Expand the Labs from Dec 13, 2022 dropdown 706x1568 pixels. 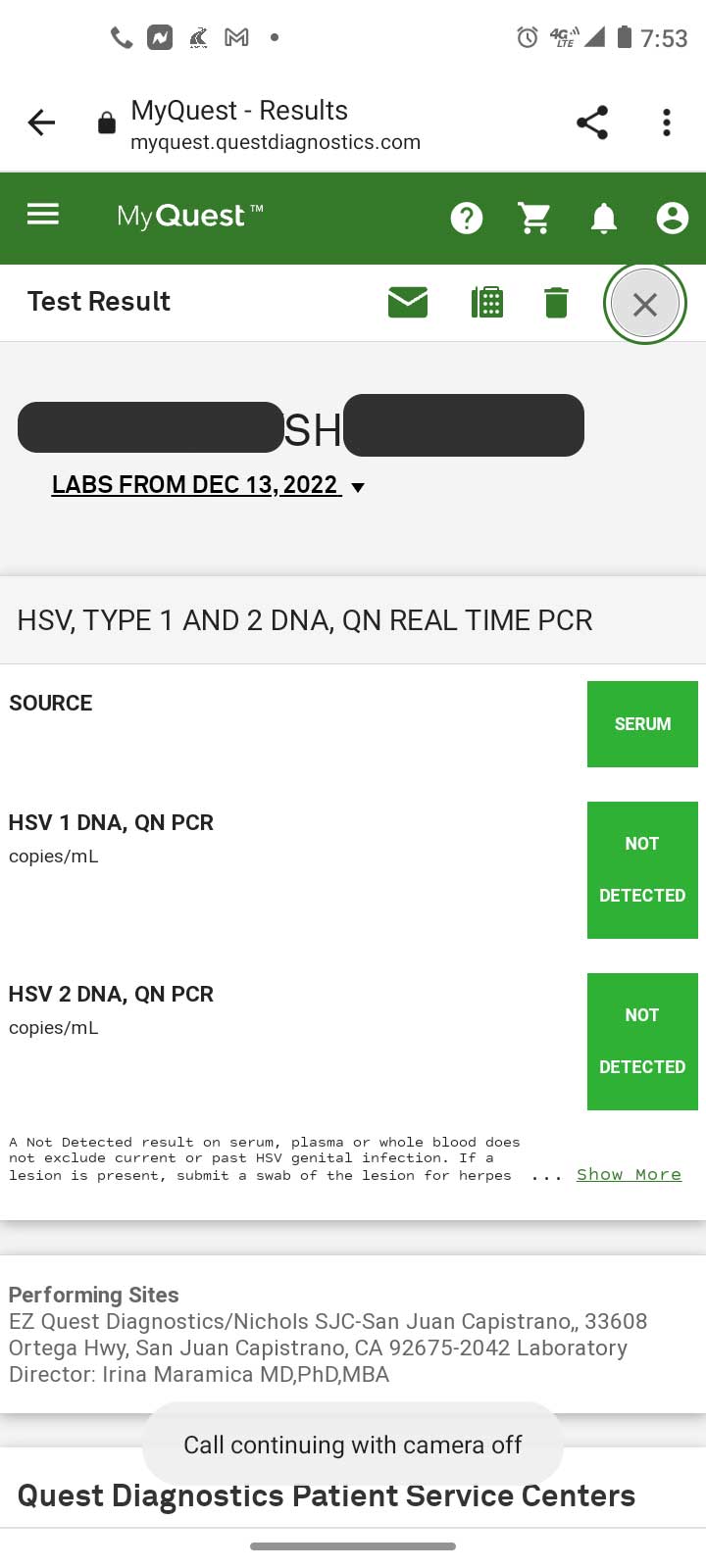coord(196,485)
